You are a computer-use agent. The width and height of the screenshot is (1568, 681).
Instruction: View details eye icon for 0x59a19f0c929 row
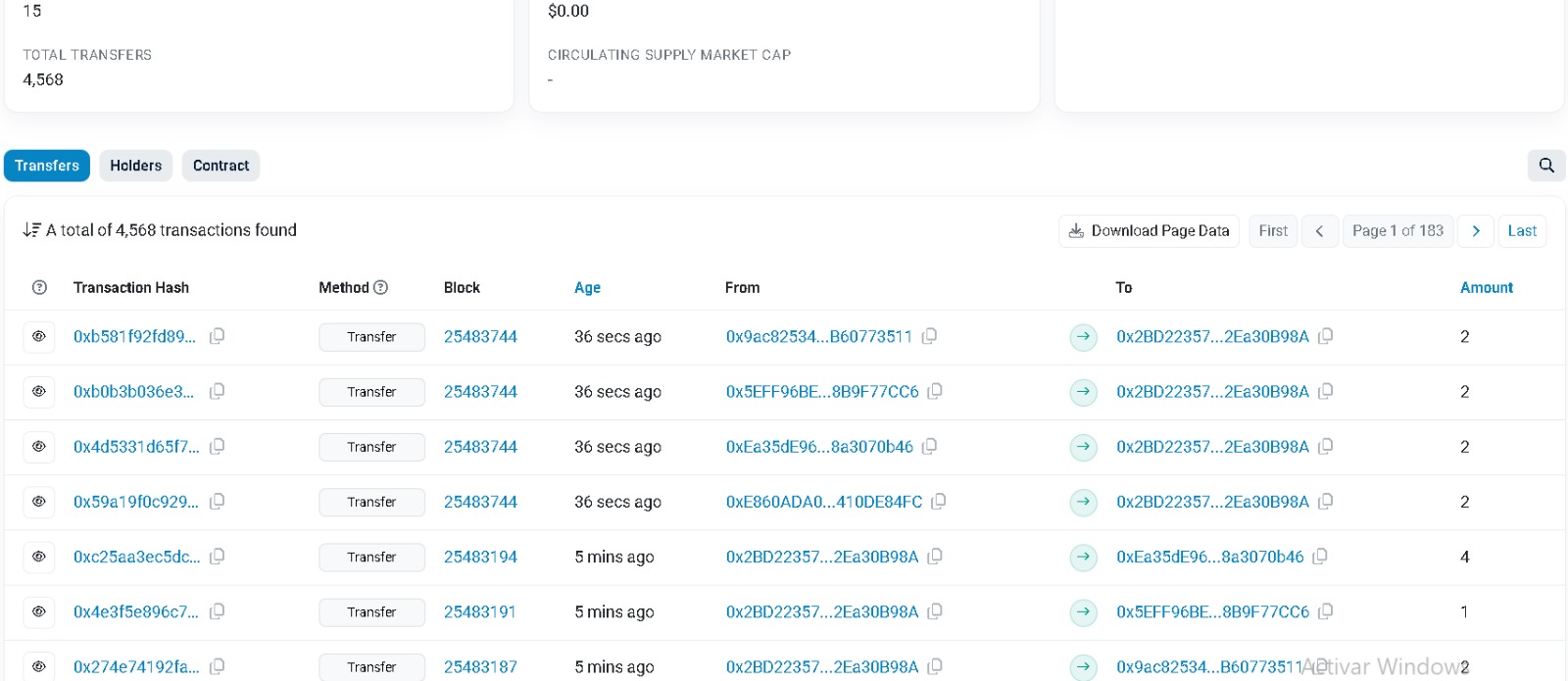point(39,501)
